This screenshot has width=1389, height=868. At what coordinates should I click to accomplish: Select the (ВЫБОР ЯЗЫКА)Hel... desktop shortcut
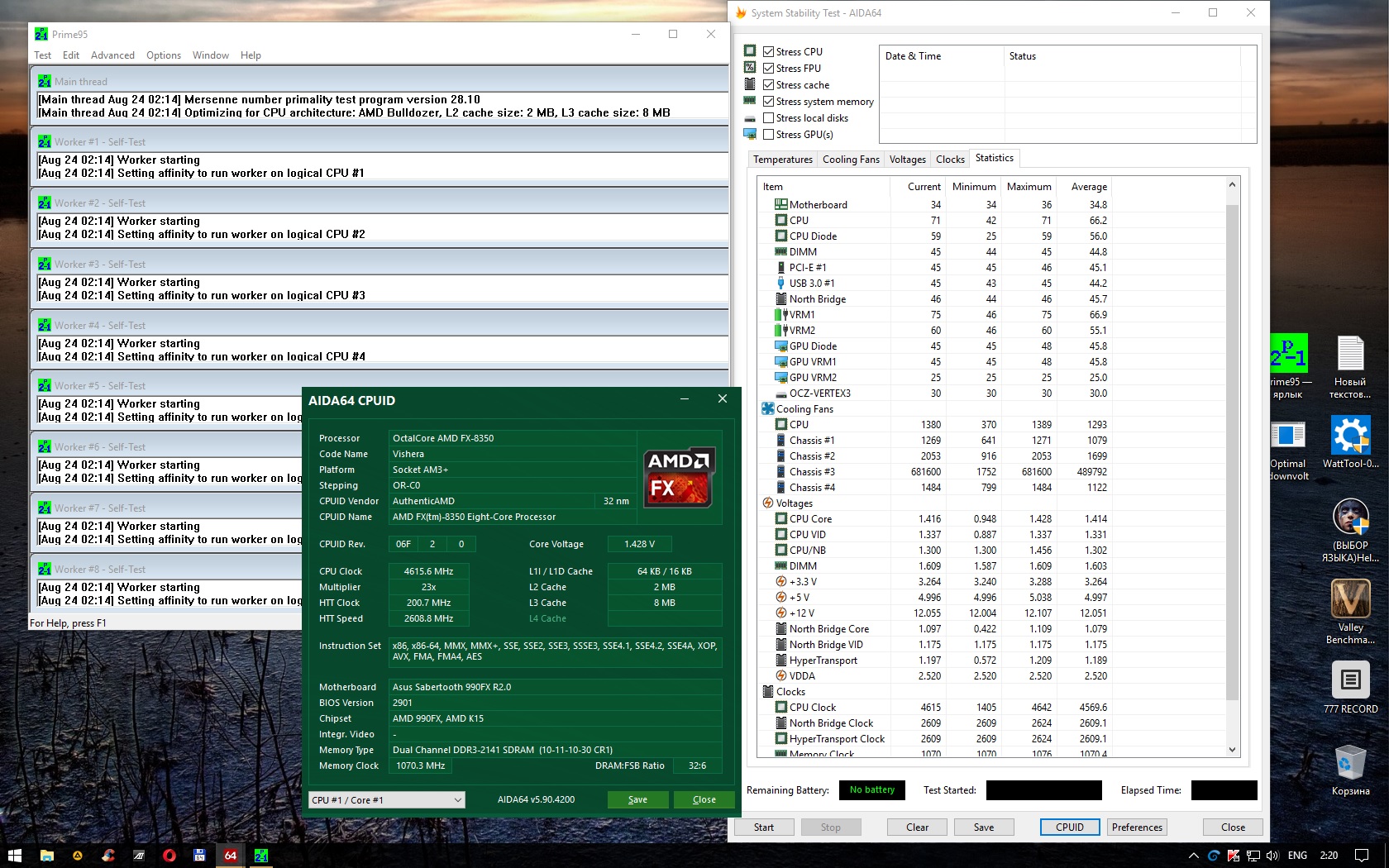click(1351, 531)
